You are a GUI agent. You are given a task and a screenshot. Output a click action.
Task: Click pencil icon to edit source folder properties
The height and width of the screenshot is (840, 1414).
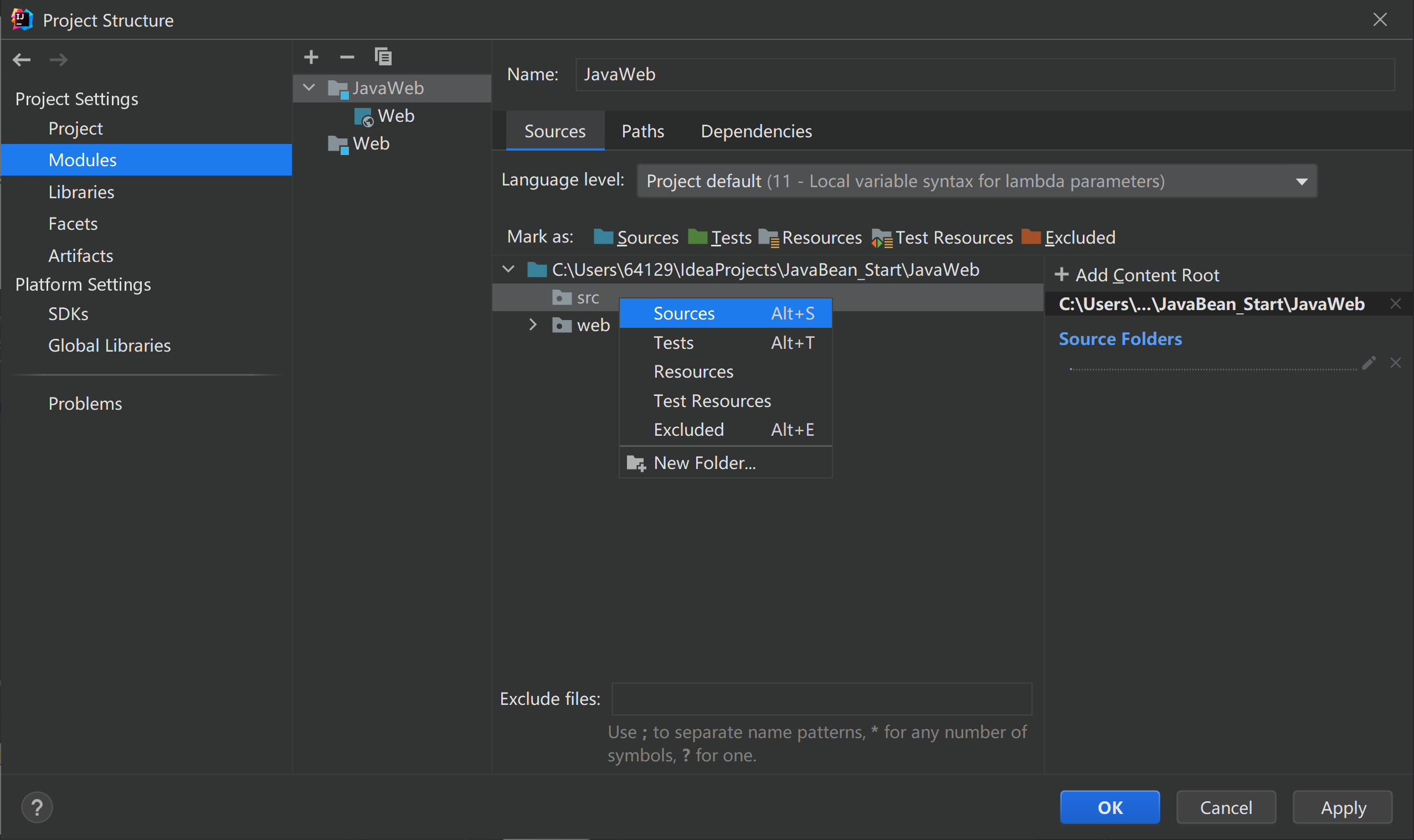click(1369, 363)
